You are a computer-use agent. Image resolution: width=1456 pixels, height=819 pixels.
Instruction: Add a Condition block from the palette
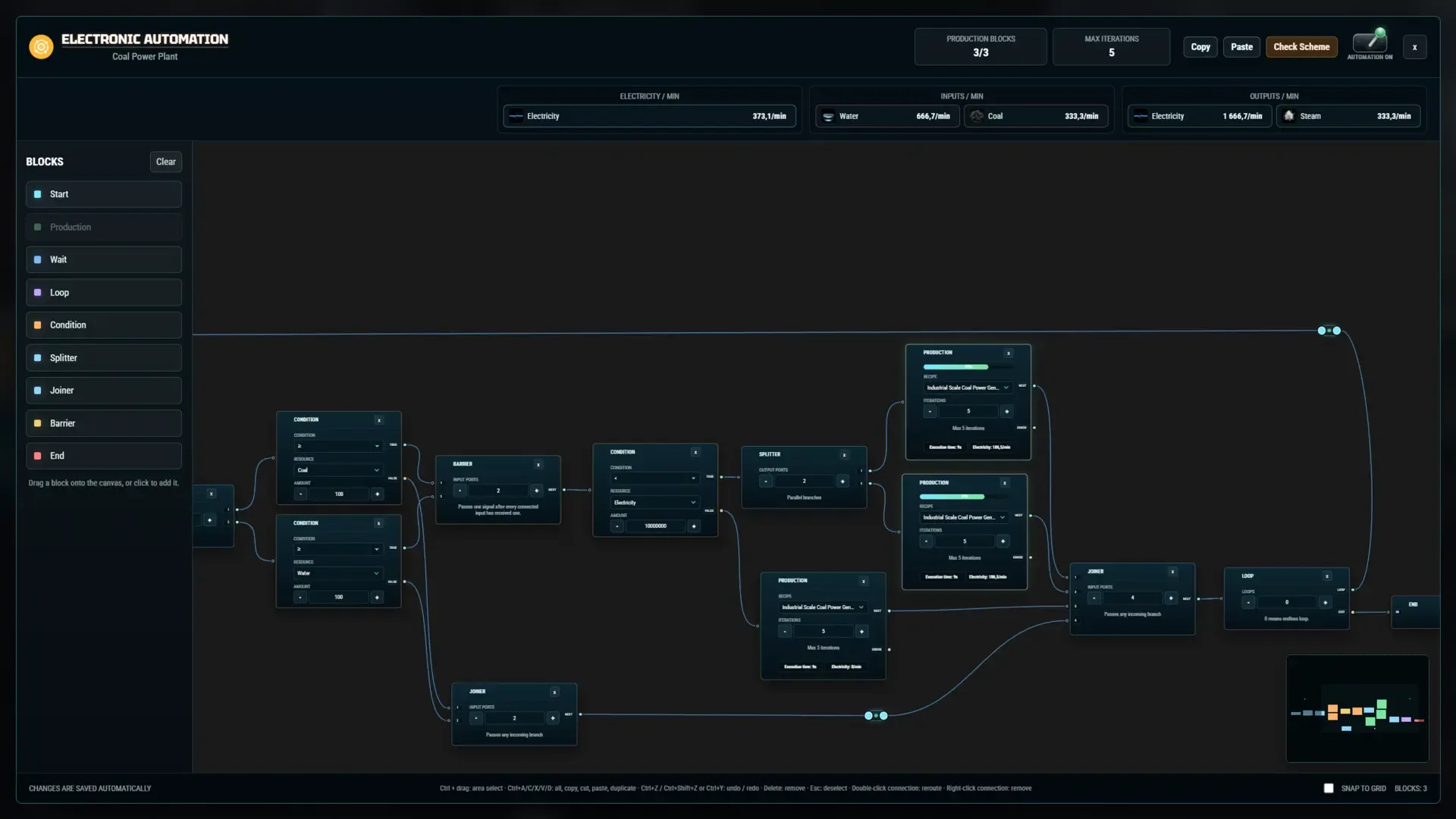[x=104, y=325]
